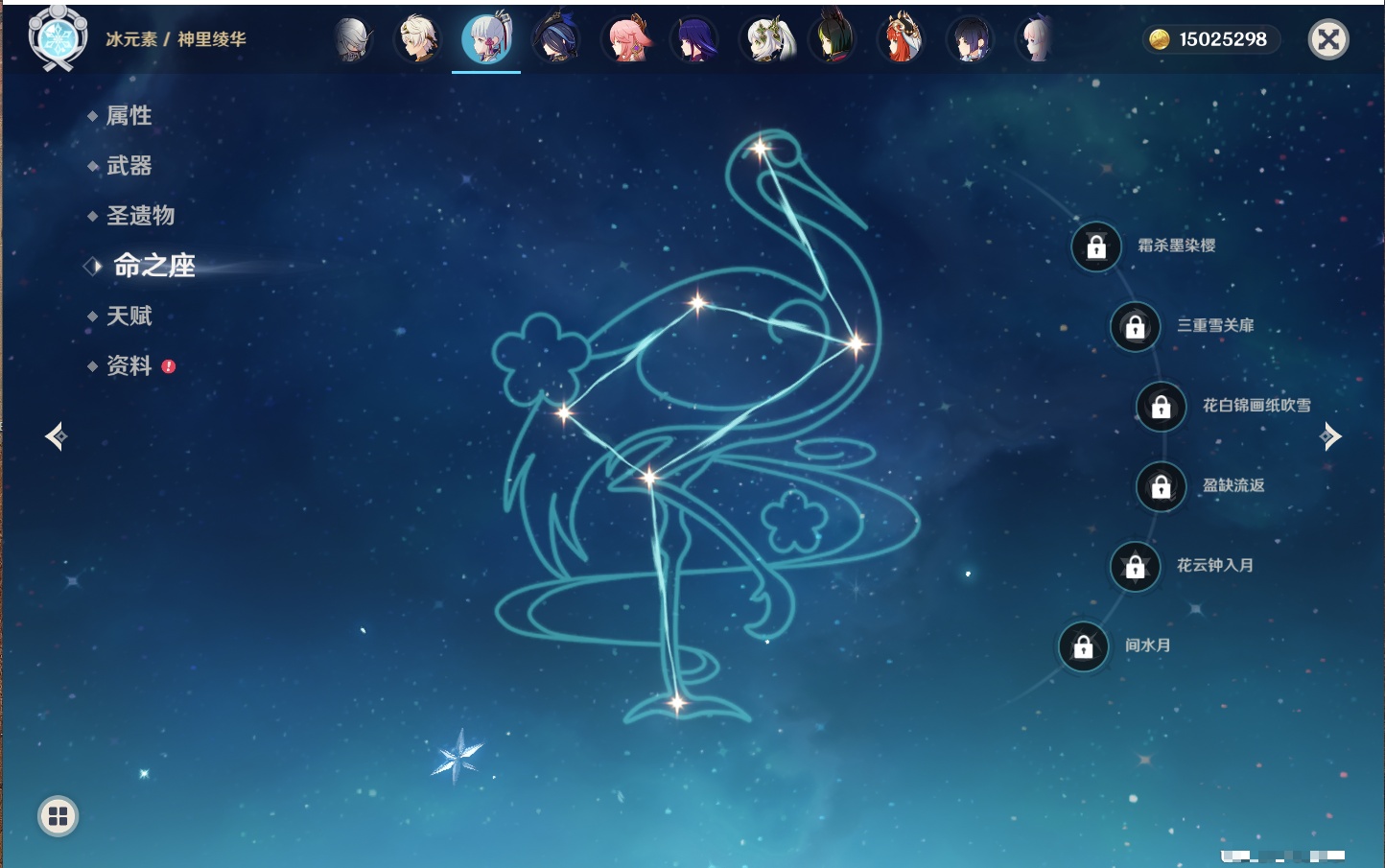This screenshot has height=868, width=1385.
Task: Select the dark short-haired portrait beside Nilou
Action: pos(970,39)
